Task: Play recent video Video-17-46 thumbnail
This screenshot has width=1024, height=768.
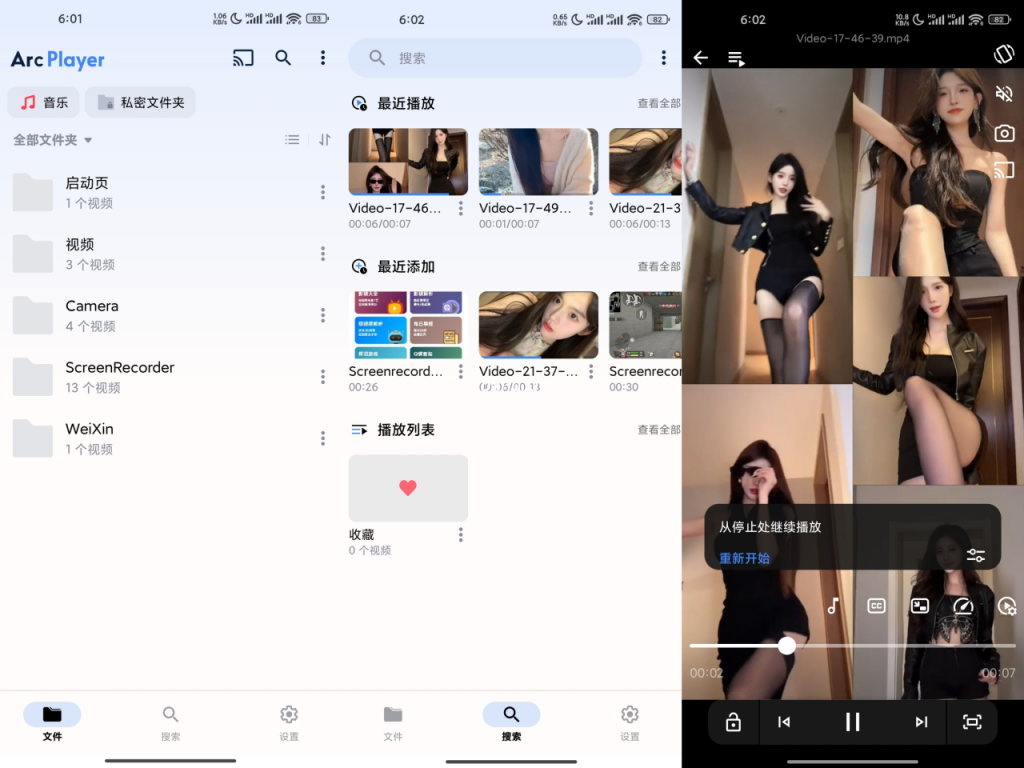Action: pyautogui.click(x=408, y=162)
